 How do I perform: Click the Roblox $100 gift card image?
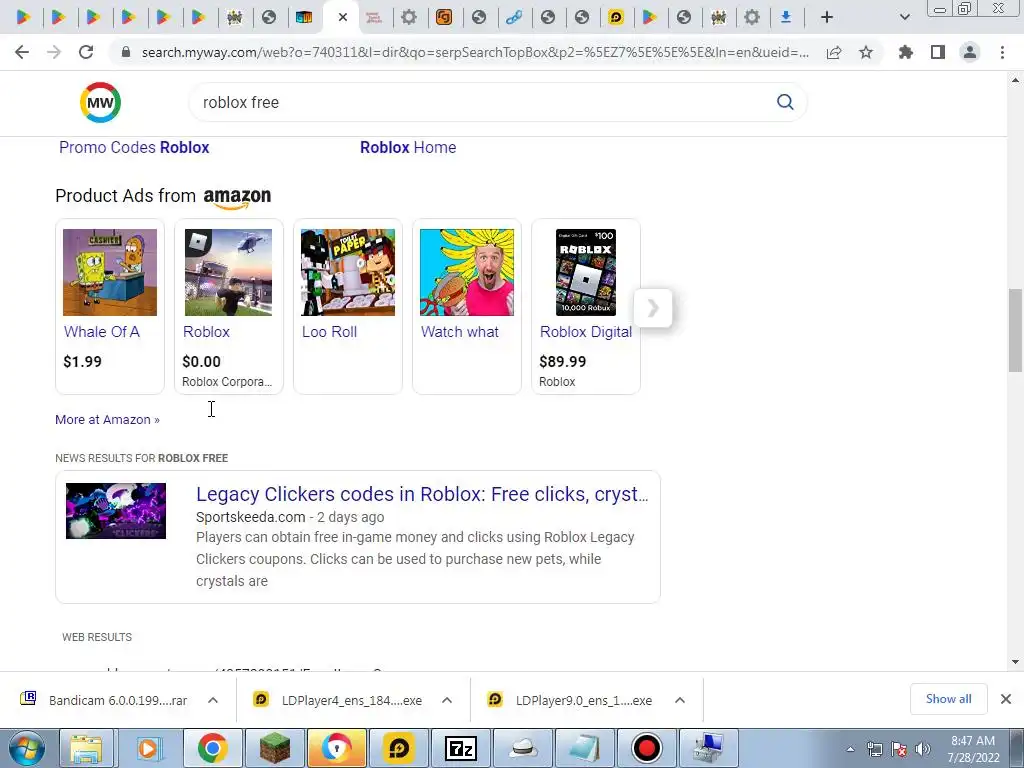586,272
